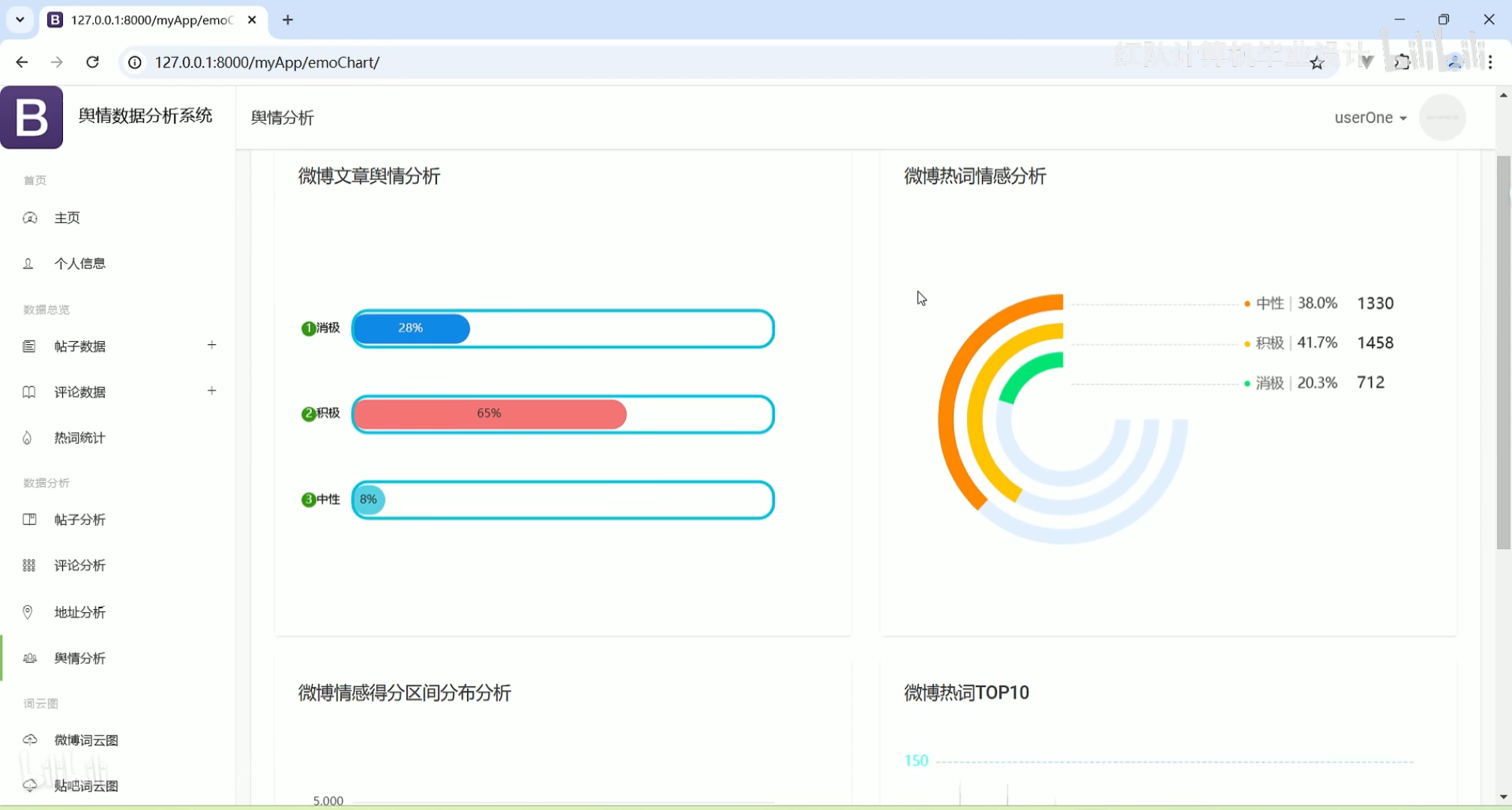
Task: Expand the 评论数据 submenu plus sign
Action: coord(212,391)
